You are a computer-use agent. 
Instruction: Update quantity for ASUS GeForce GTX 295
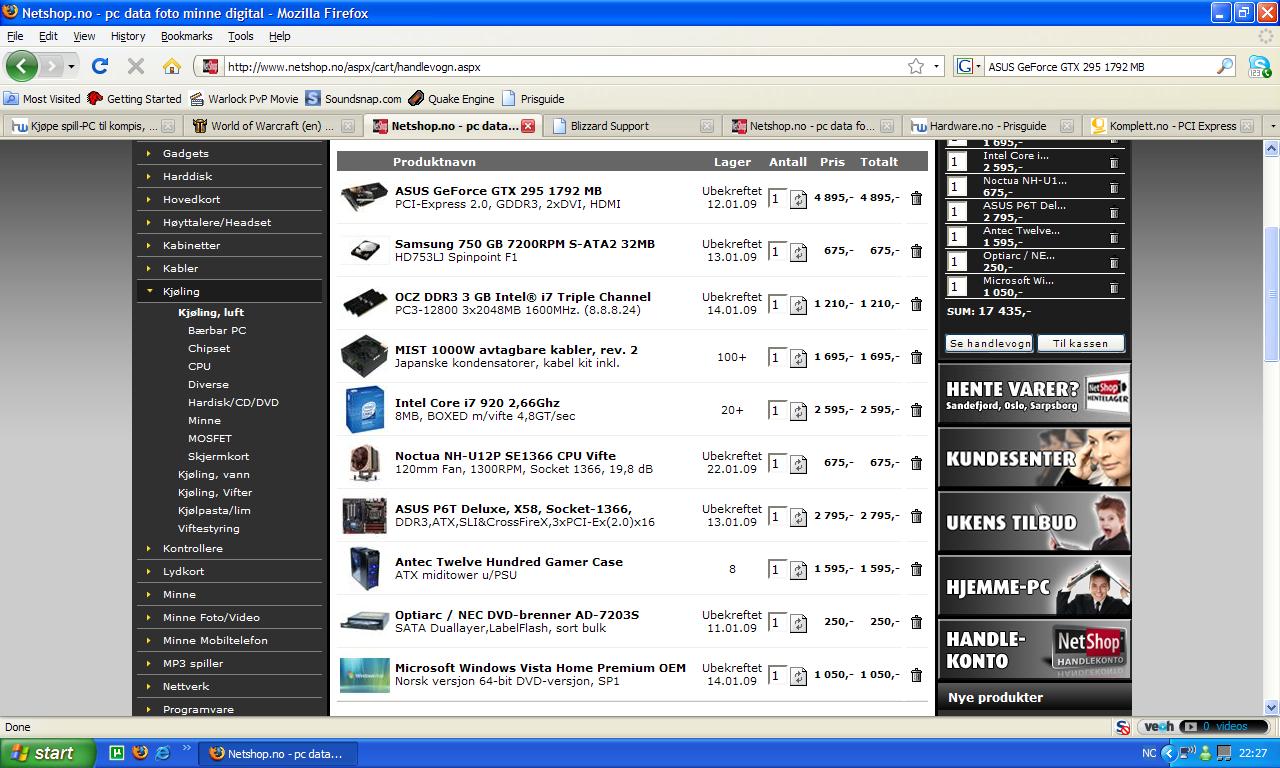[798, 199]
